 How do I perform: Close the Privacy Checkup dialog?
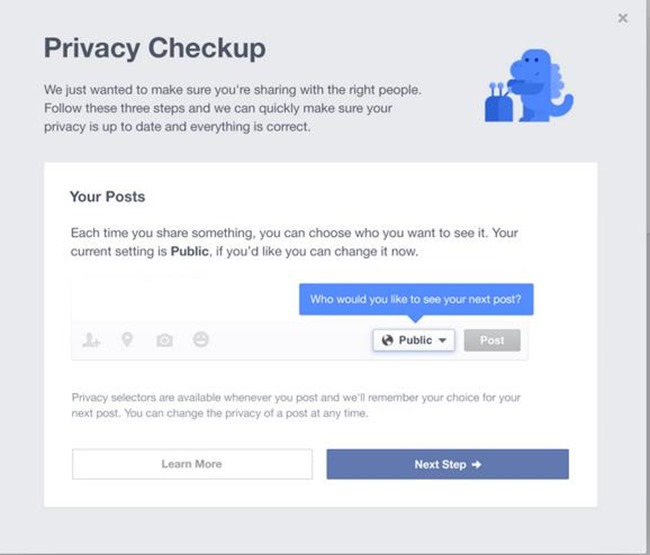pos(623,18)
